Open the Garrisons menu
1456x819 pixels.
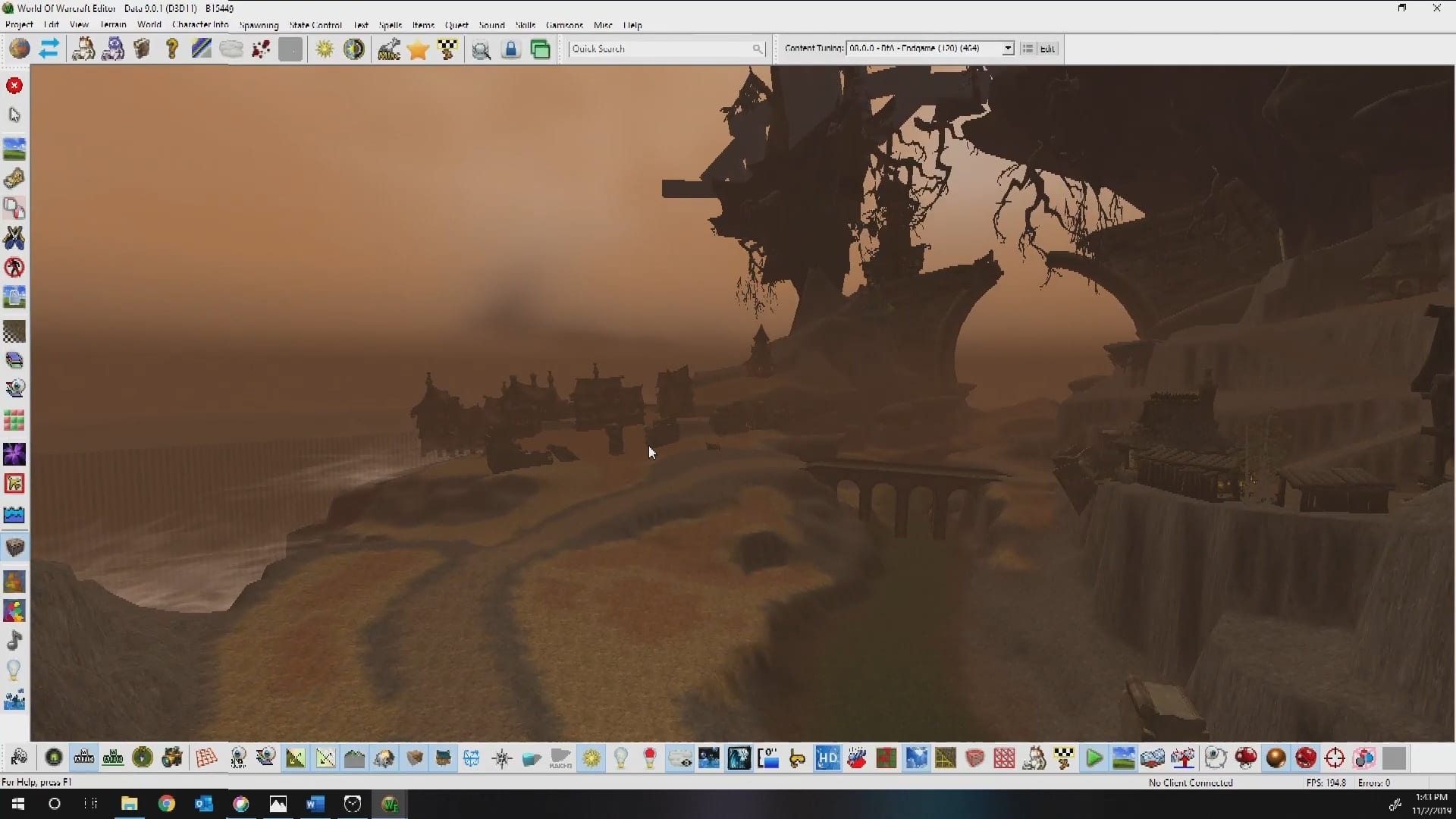564,25
